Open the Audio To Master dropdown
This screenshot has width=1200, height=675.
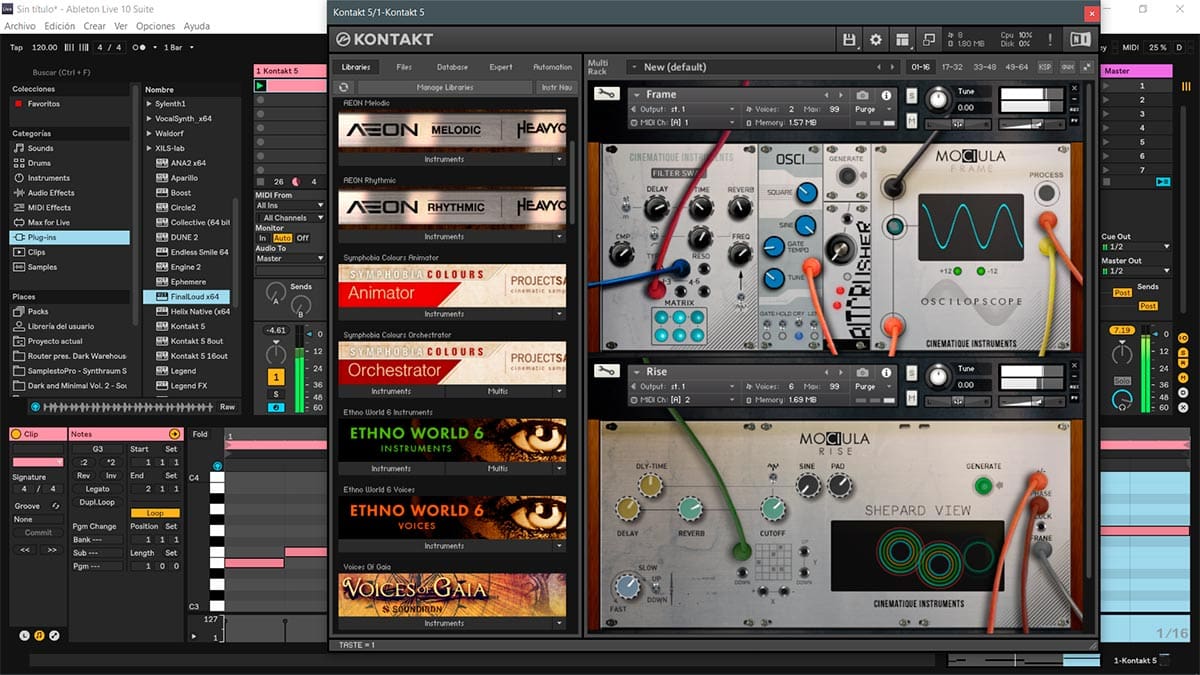[291, 258]
